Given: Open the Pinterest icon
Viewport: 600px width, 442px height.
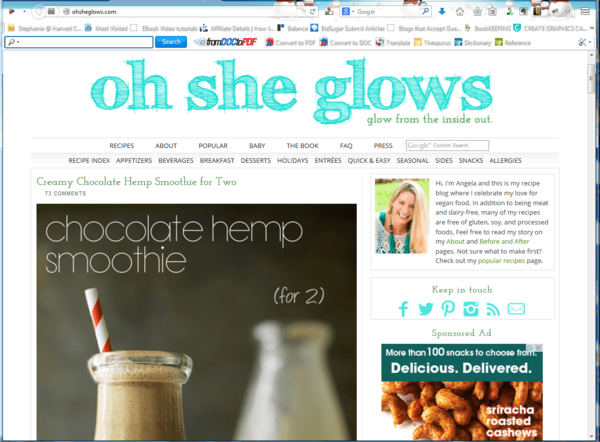Looking at the screenshot, I should pos(448,309).
